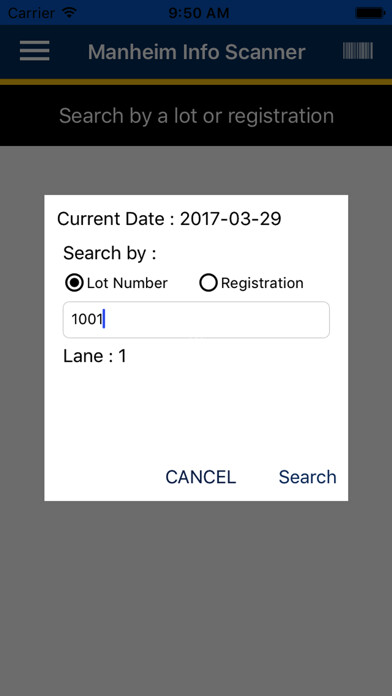Tap the Current Date 2017-03-29 text
The image size is (392, 696).
click(169, 219)
